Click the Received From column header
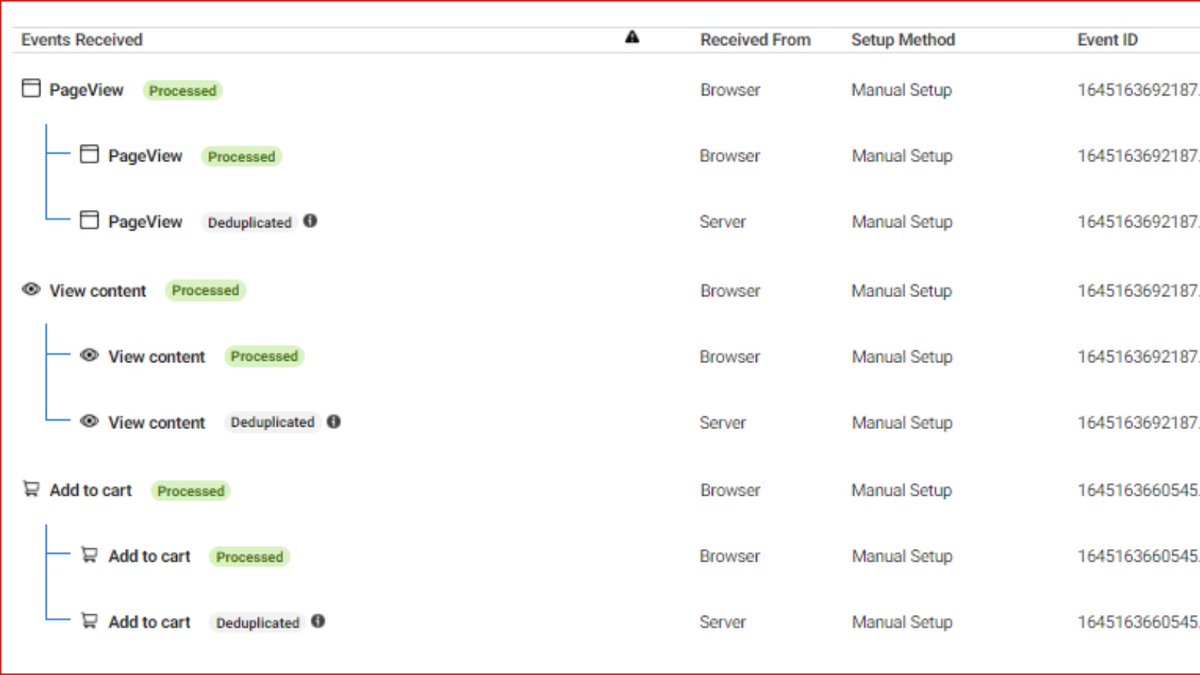Screen dimensions: 1200x675 [755, 40]
